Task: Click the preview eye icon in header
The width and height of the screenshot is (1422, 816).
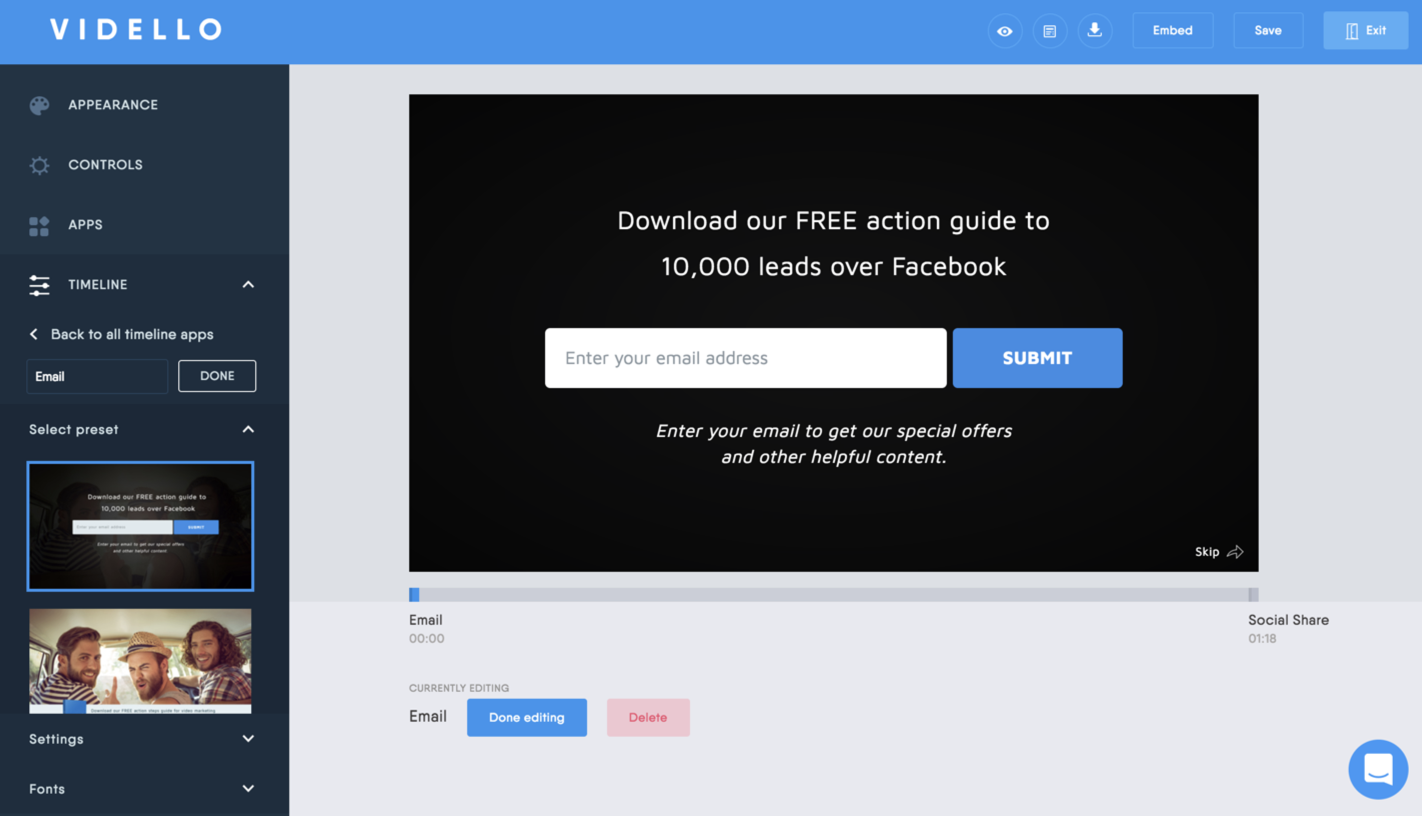Action: (1005, 31)
